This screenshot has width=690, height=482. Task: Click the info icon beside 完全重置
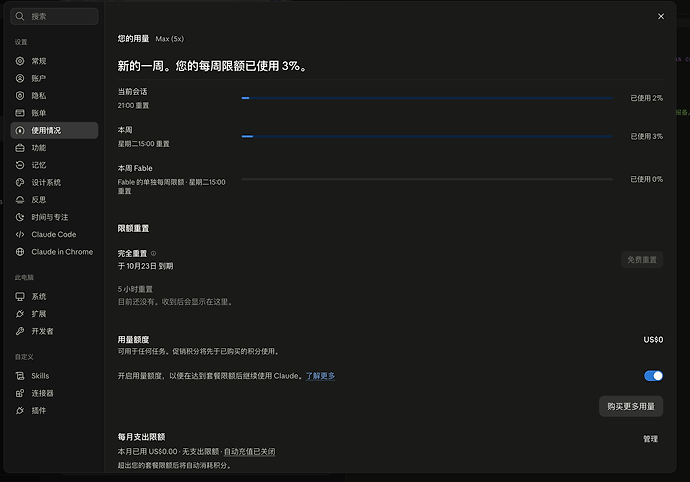[x=154, y=254]
